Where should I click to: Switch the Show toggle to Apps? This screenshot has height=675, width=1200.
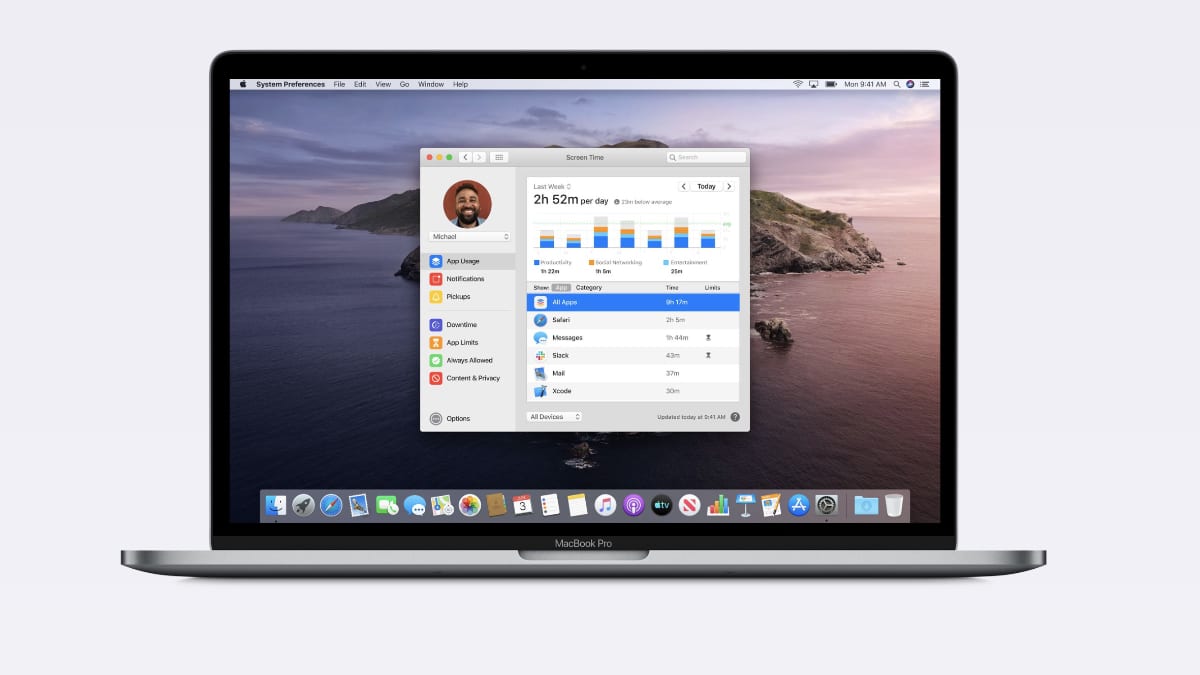click(x=561, y=288)
